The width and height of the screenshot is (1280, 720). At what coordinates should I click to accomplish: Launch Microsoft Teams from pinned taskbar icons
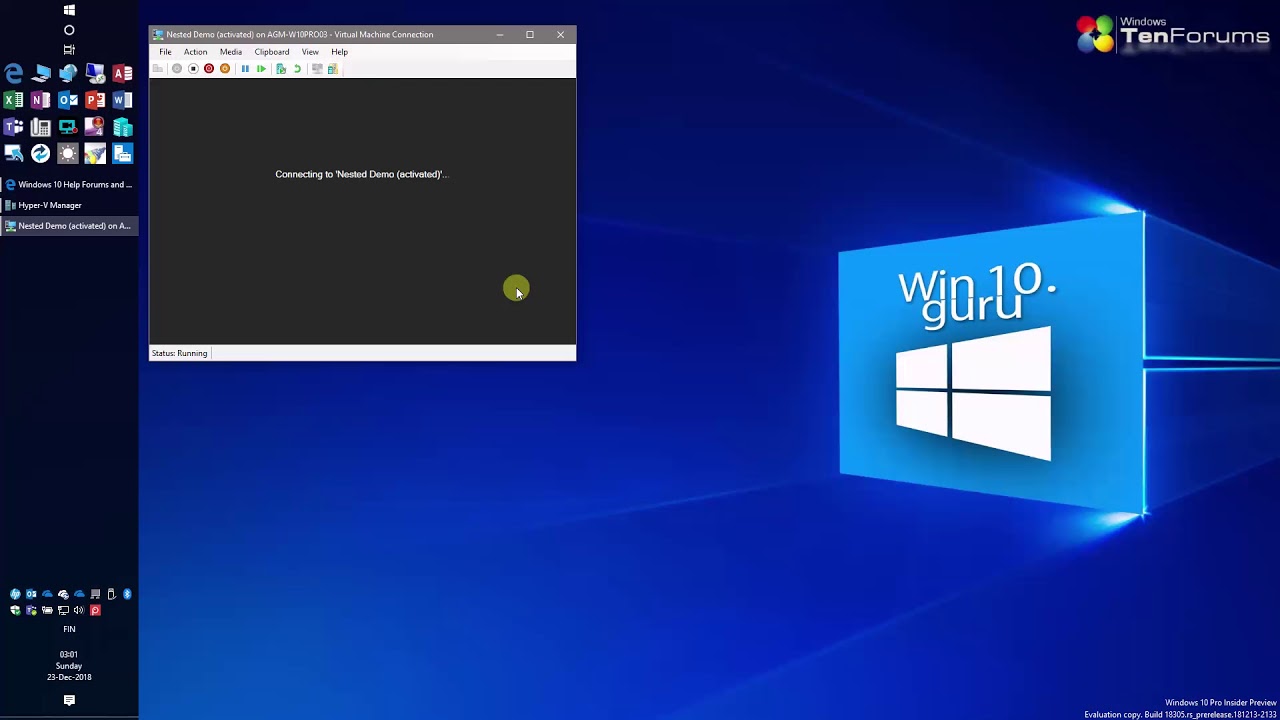coord(13,127)
